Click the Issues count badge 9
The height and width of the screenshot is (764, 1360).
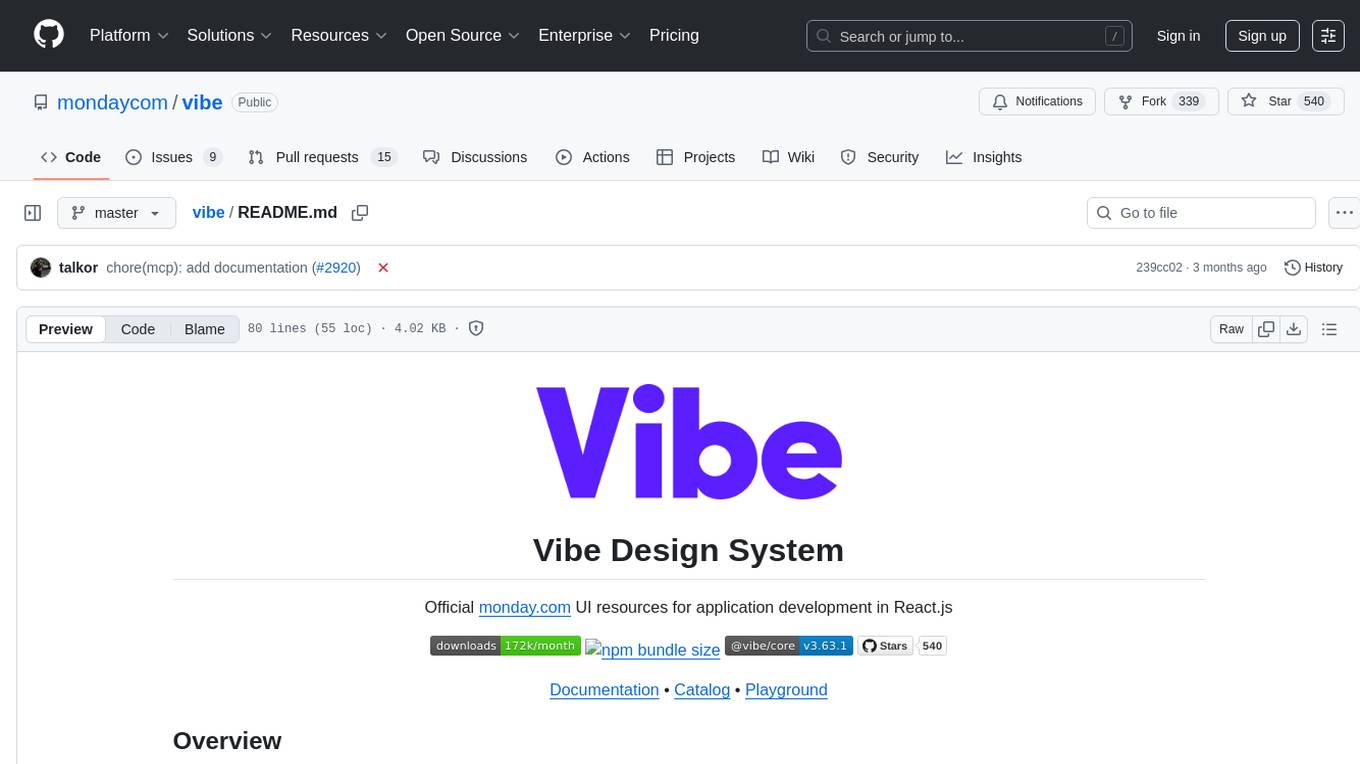[212, 157]
